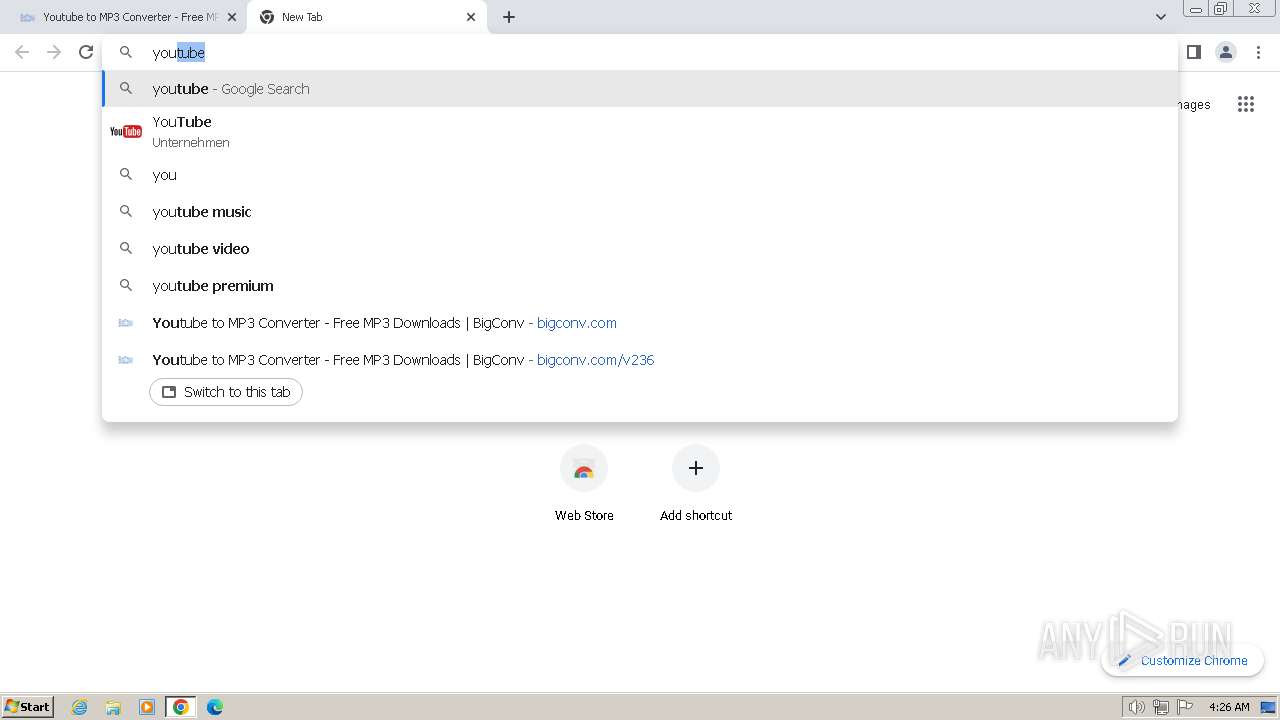Click the volume speaker tray icon
The width and height of the screenshot is (1280, 720).
(1136, 707)
